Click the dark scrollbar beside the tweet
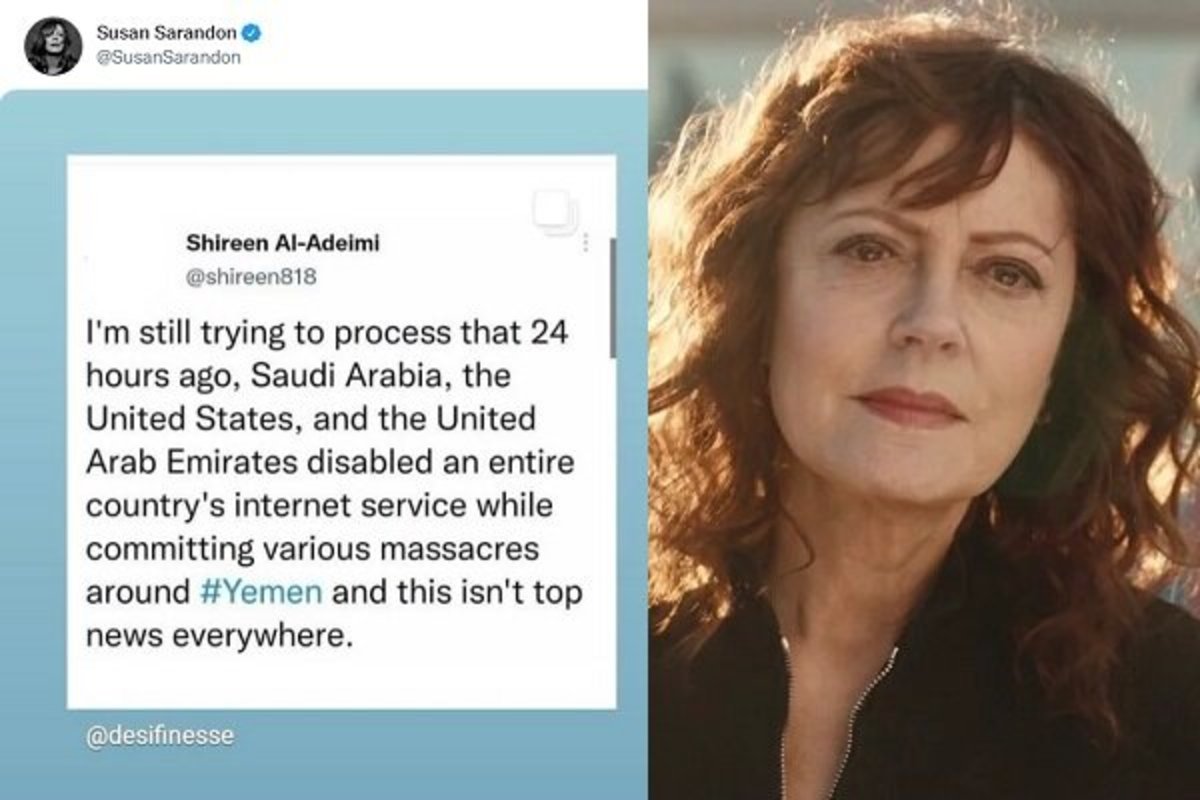 coord(611,305)
